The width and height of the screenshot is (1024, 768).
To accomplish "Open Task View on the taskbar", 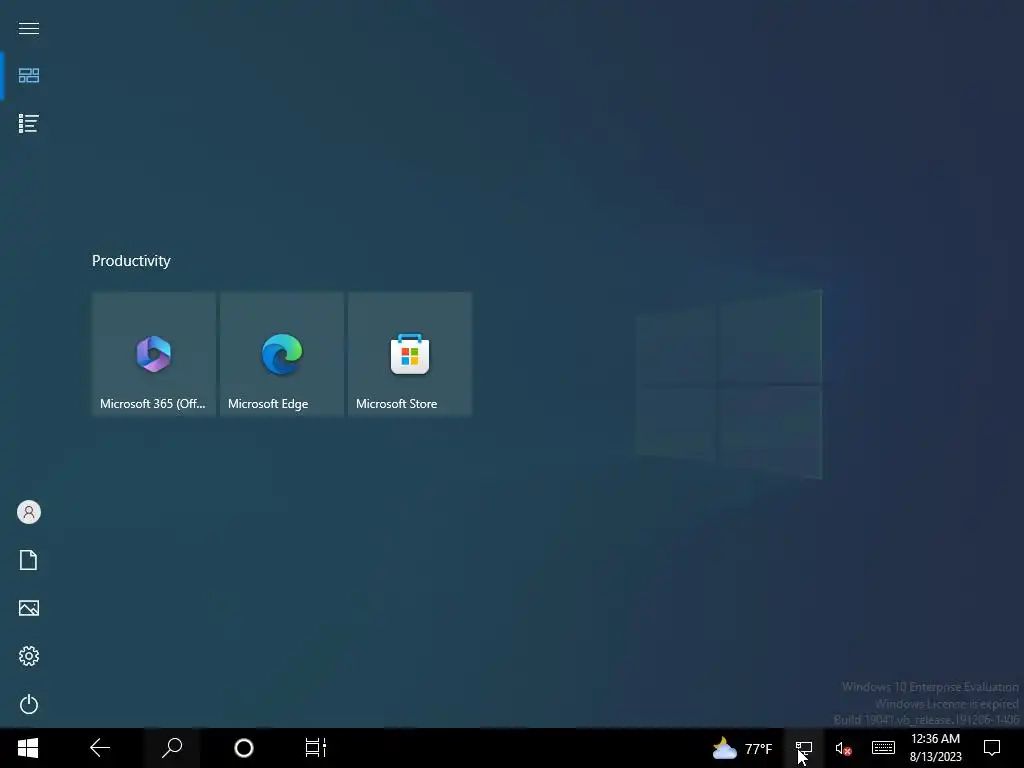I will tap(315, 748).
